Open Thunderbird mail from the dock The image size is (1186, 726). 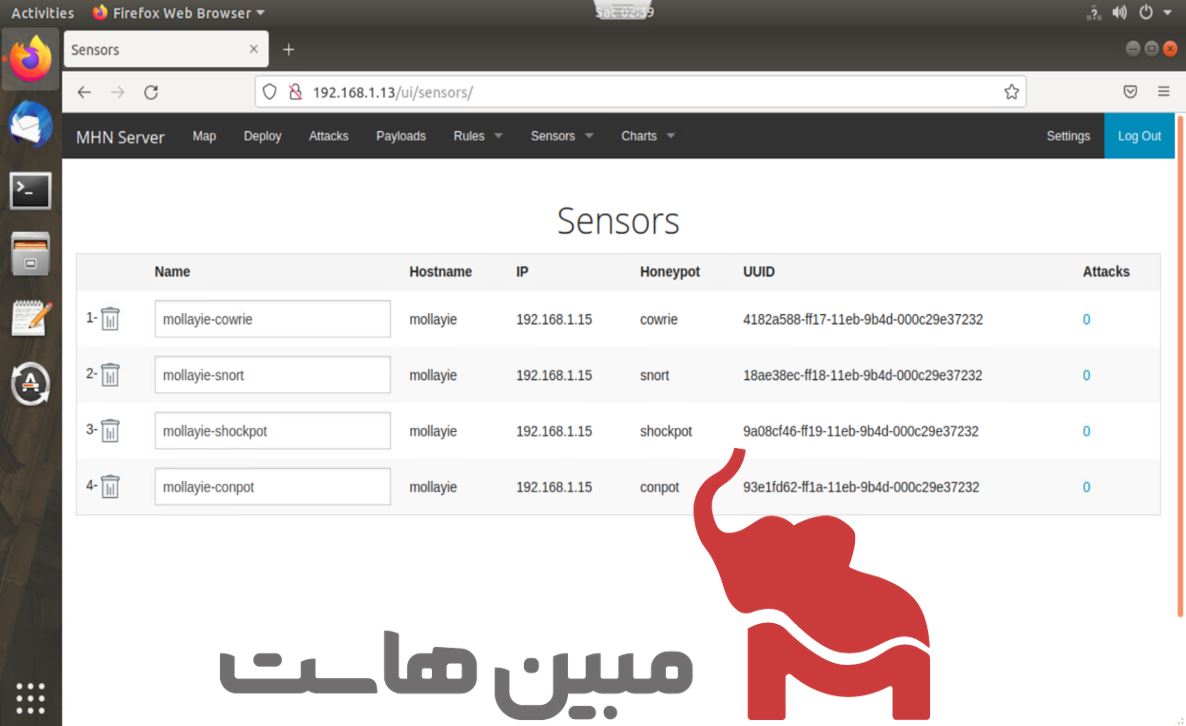tap(30, 124)
